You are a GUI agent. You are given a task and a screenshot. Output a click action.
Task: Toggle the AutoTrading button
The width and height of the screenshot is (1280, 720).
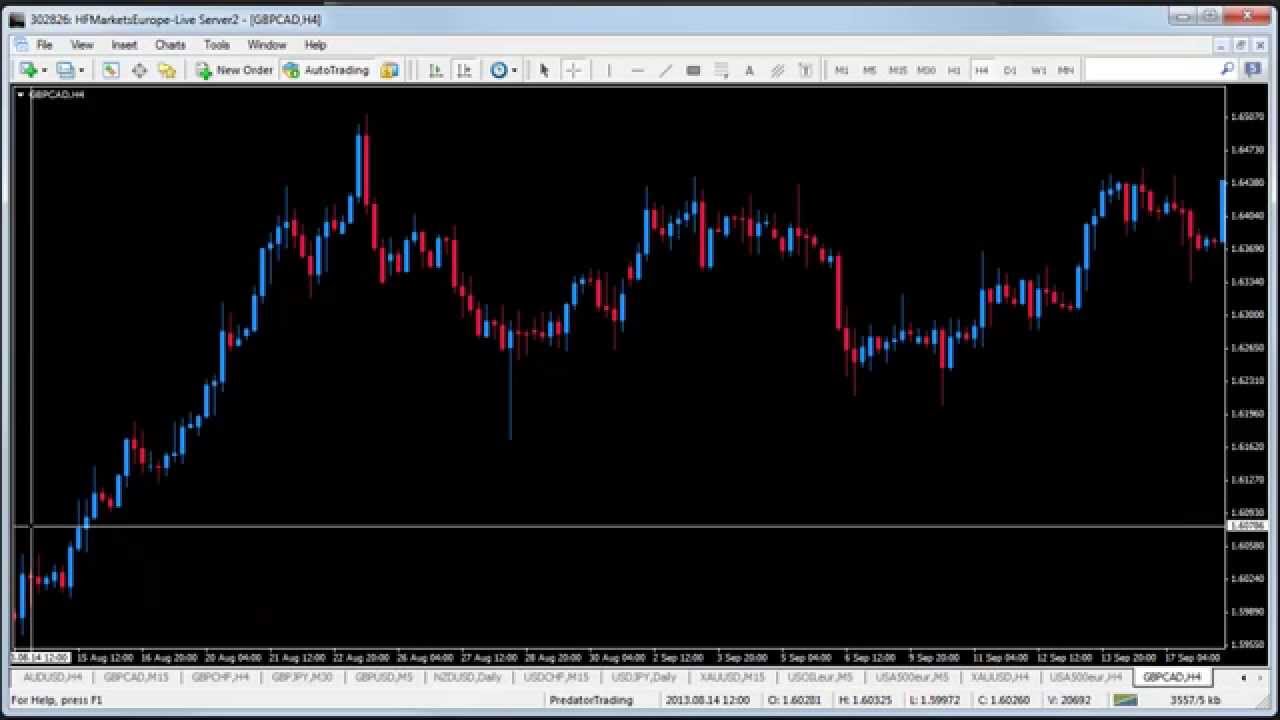(327, 70)
